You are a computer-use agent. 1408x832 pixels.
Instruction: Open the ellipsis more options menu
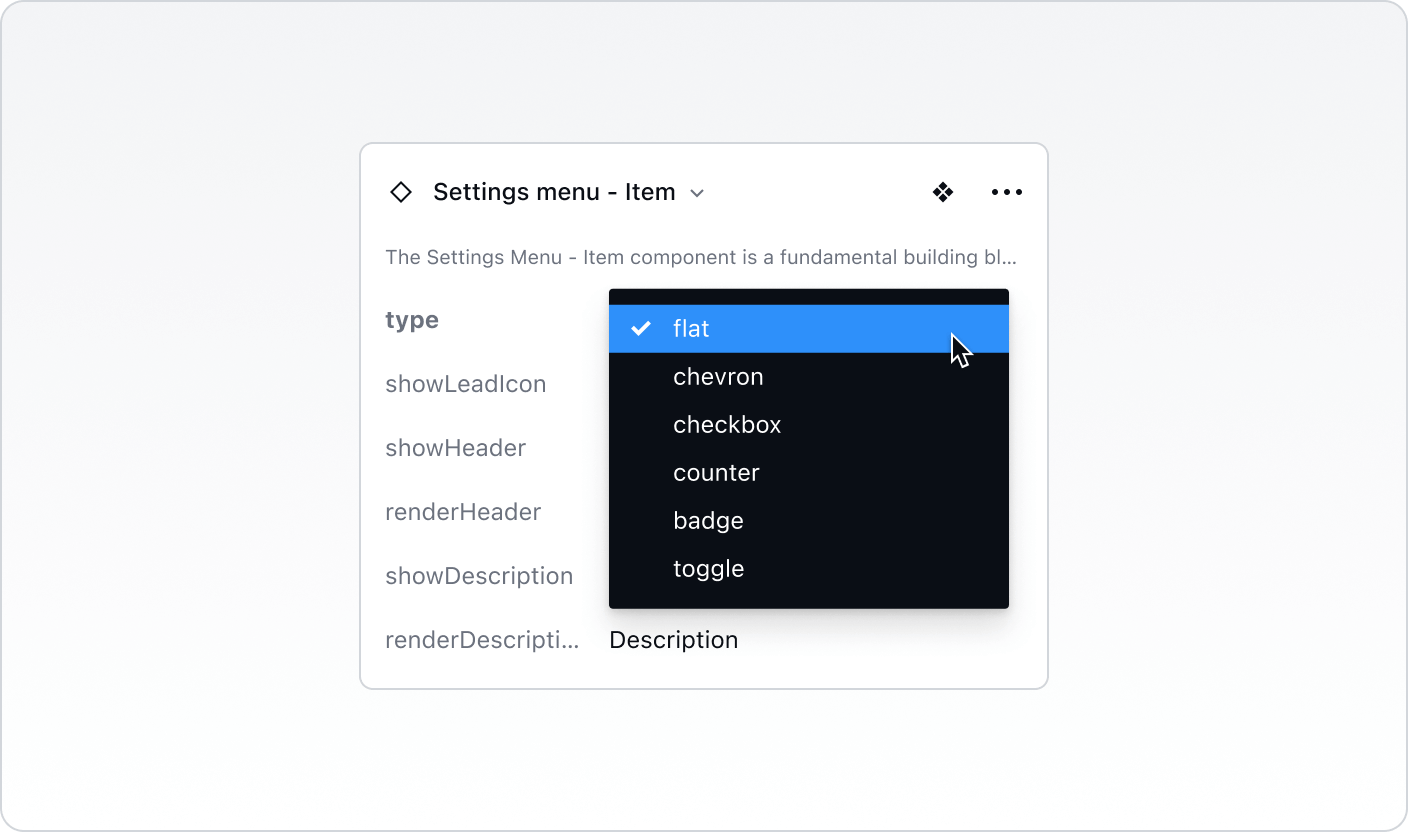click(x=1006, y=192)
